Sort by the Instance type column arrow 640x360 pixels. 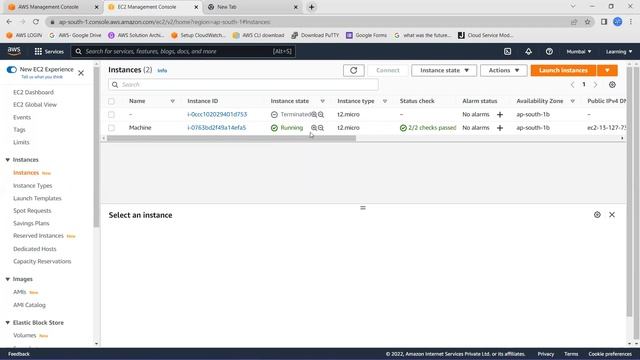[384, 101]
